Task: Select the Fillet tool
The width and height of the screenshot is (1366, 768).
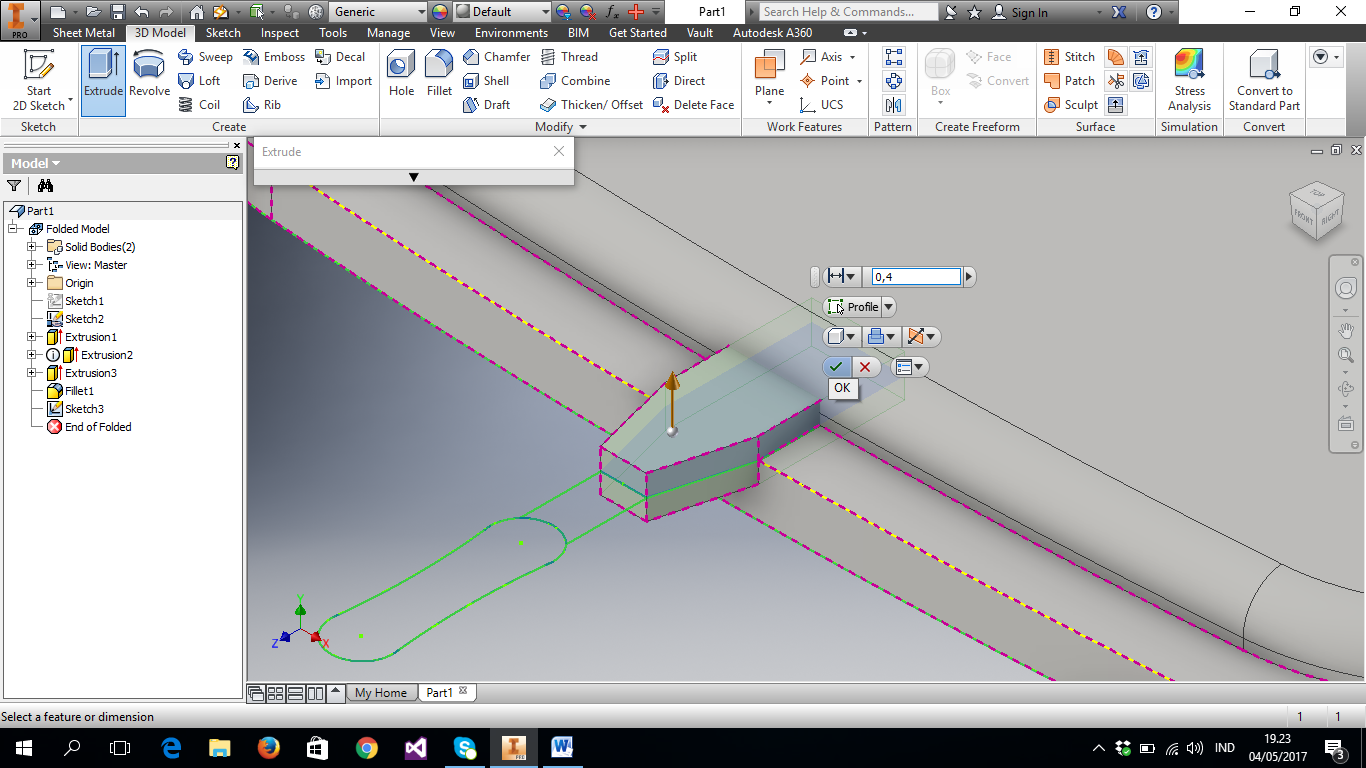Action: pos(439,80)
